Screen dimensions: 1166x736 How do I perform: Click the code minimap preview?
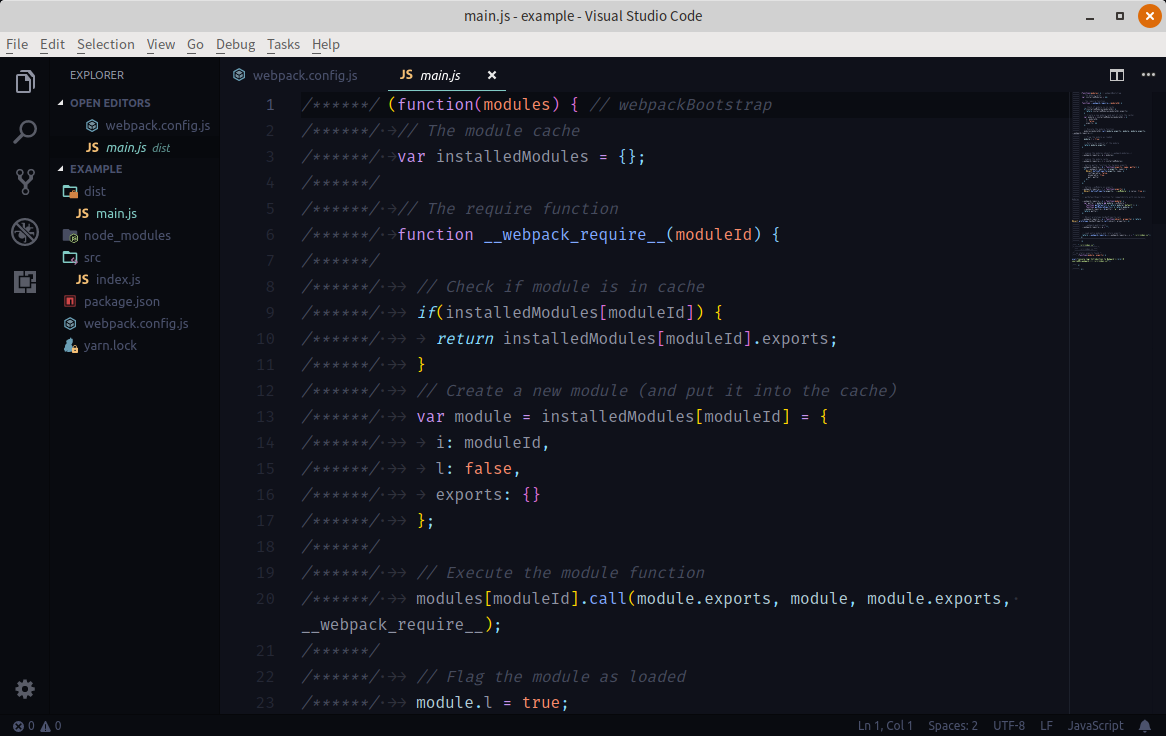(x=1112, y=181)
